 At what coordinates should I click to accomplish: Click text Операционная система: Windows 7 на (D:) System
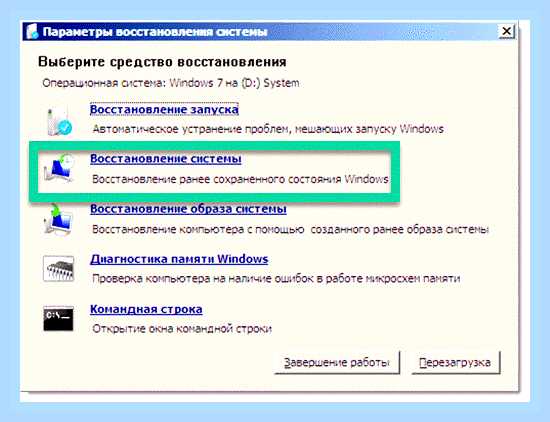171,83
